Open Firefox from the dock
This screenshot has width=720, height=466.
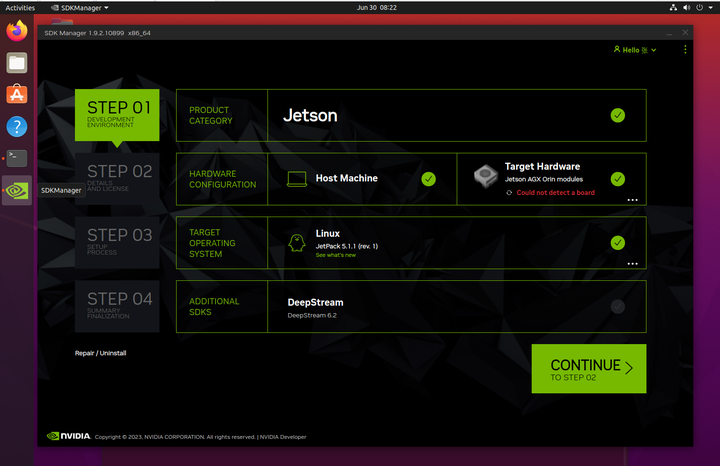(17, 31)
